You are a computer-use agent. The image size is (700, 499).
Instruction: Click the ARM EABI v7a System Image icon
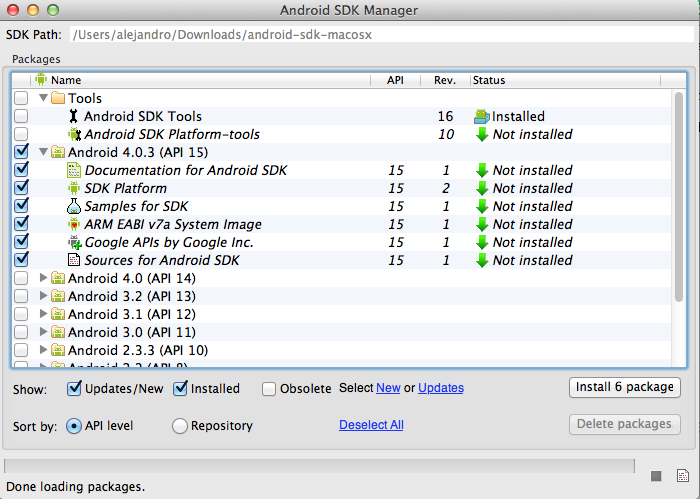[x=74, y=224]
